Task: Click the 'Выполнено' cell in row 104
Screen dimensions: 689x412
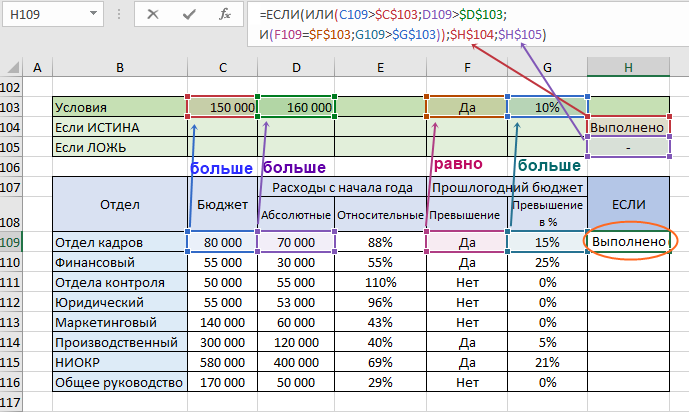Action: tap(628, 127)
